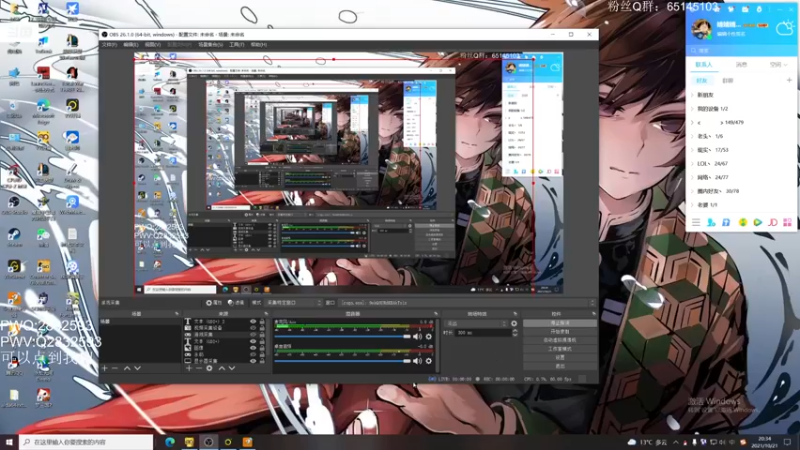The image size is (800, 450).
Task: Remove the selected source with the minus icon
Action: click(x=199, y=368)
